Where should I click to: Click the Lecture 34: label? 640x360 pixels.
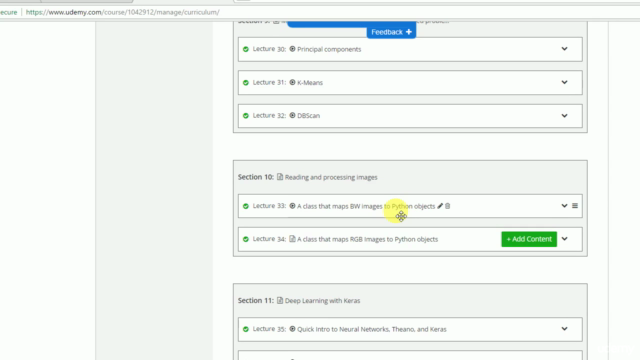(269, 239)
